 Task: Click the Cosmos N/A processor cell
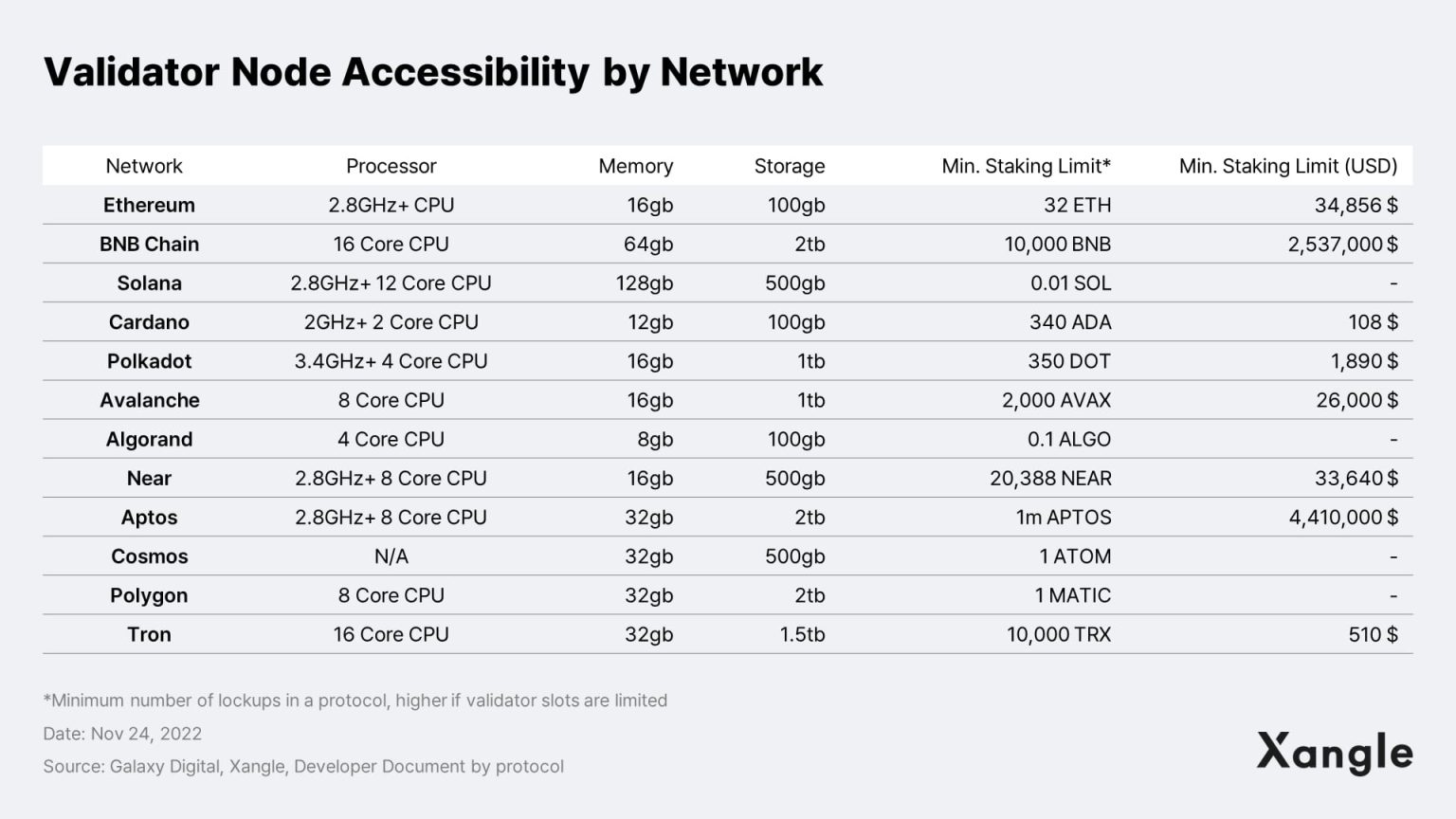(x=391, y=556)
